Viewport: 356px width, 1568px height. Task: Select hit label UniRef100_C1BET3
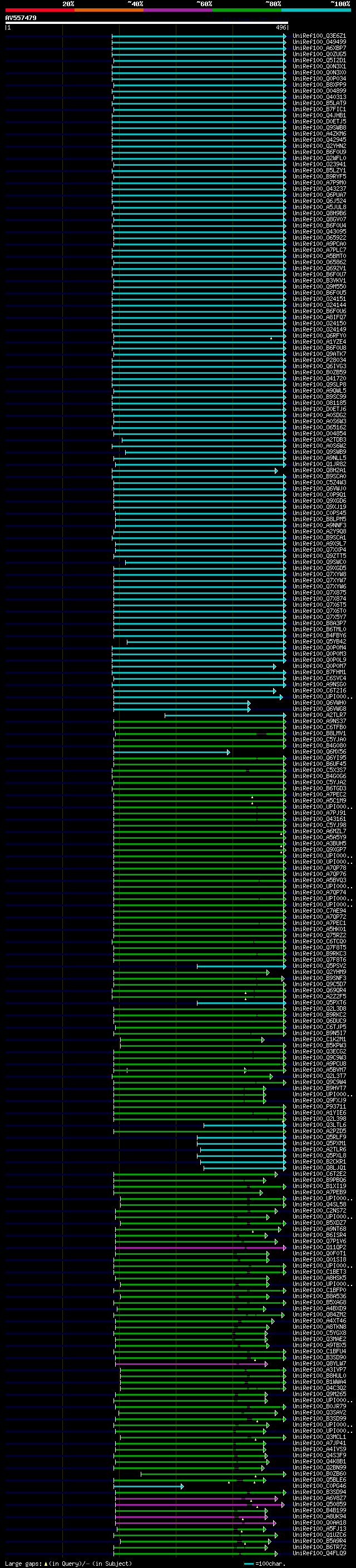319,1272
